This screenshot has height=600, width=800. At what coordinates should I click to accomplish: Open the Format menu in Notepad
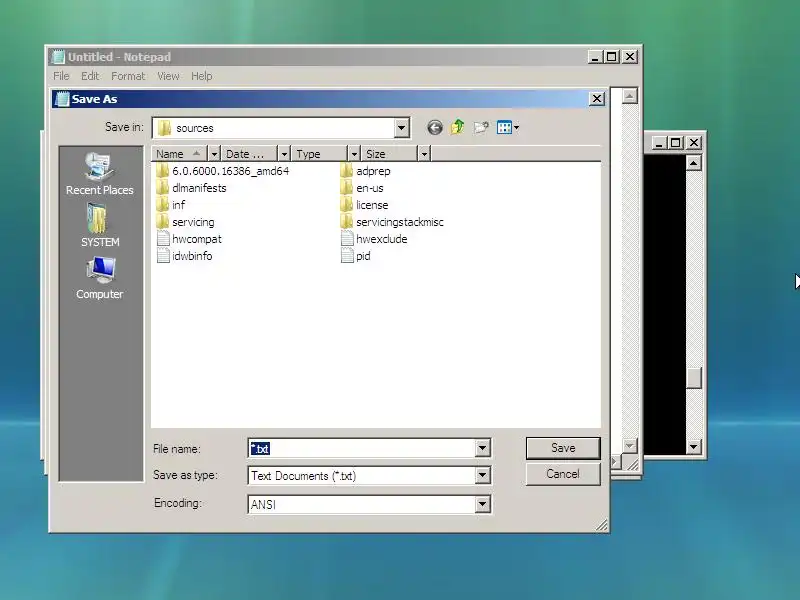128,76
